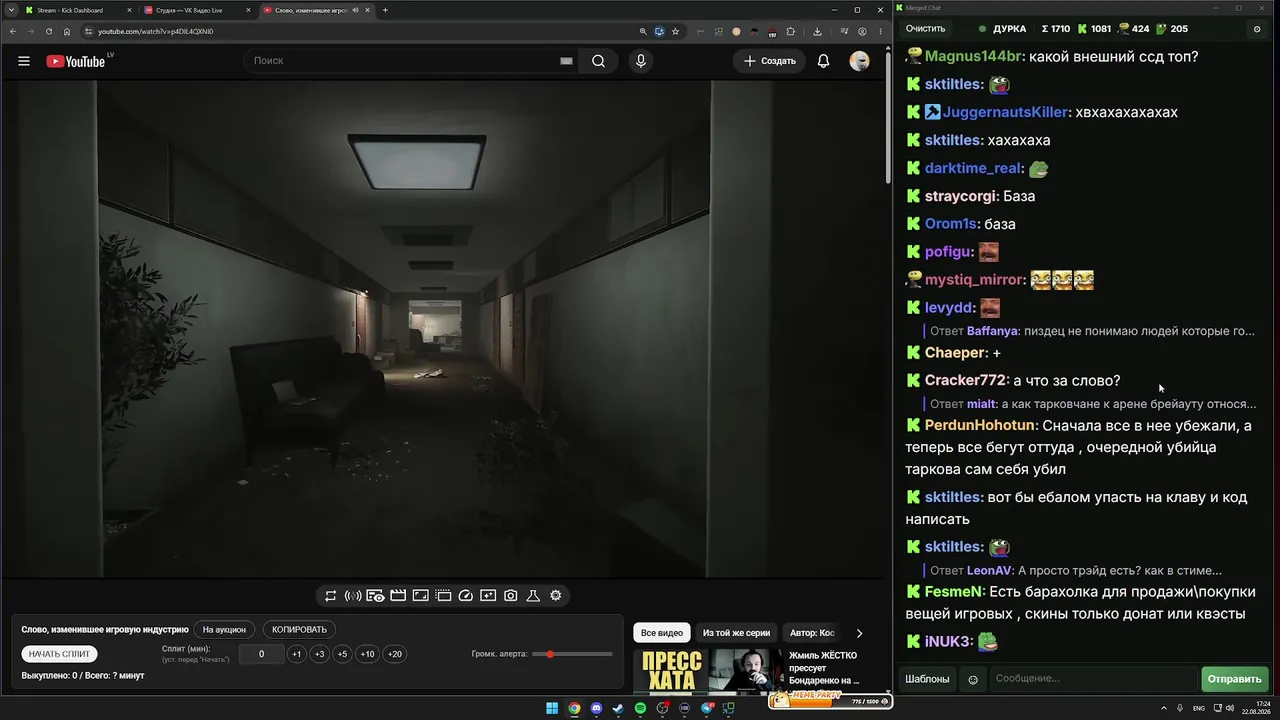Add +5 minutes to the split
This screenshot has width=1280, height=720.
(342, 654)
